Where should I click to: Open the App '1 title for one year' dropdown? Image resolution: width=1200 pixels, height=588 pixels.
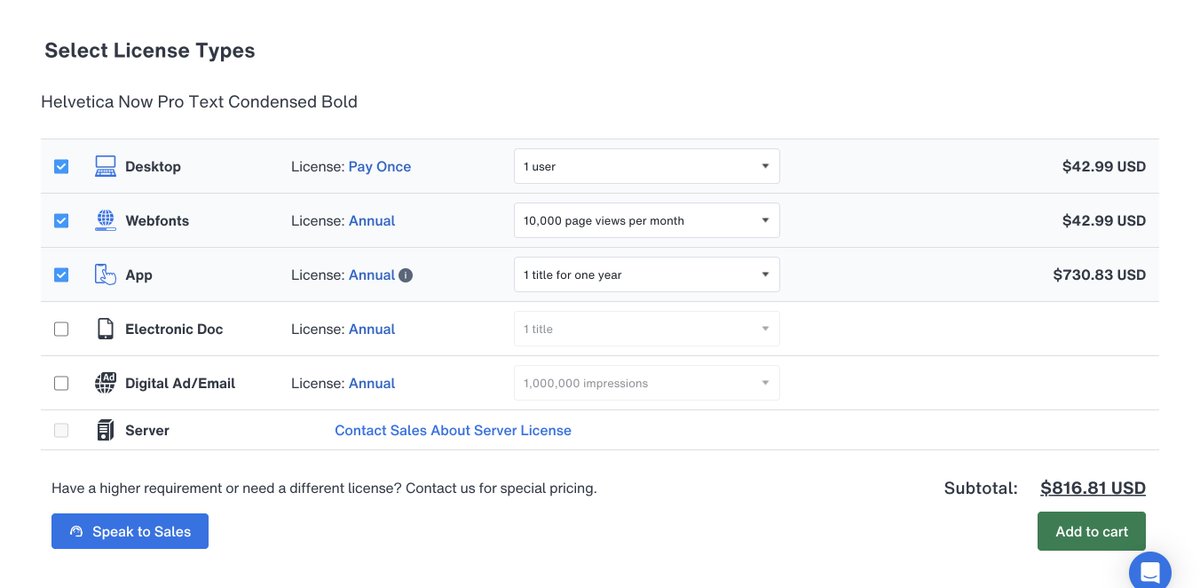[x=647, y=275]
